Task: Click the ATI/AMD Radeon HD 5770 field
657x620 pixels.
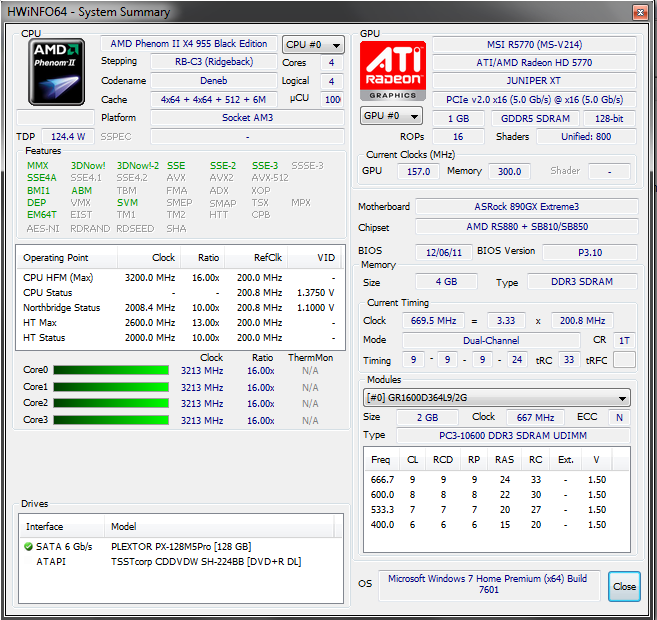Action: pos(534,62)
